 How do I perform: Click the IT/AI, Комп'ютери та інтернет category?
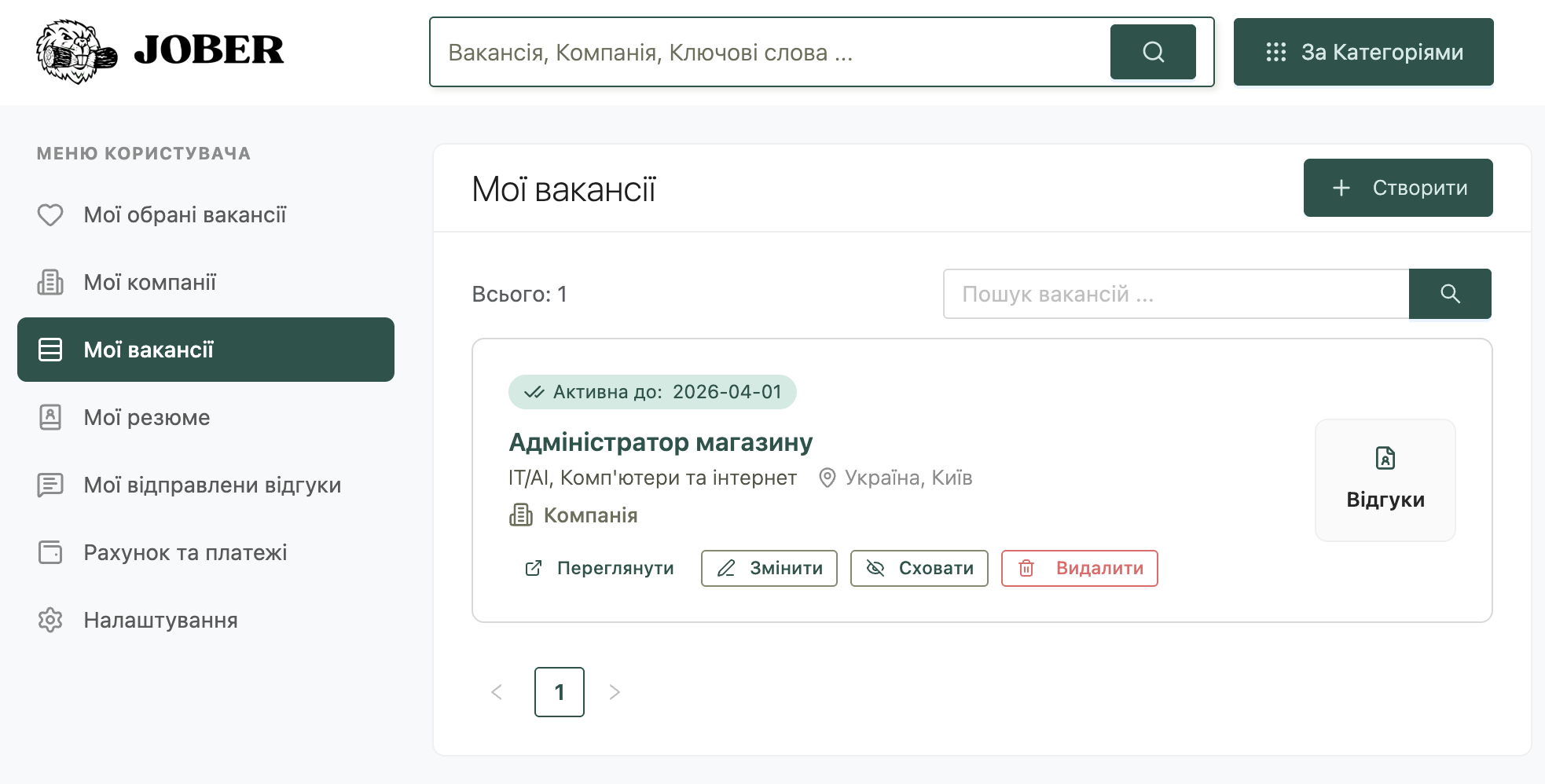(x=652, y=478)
